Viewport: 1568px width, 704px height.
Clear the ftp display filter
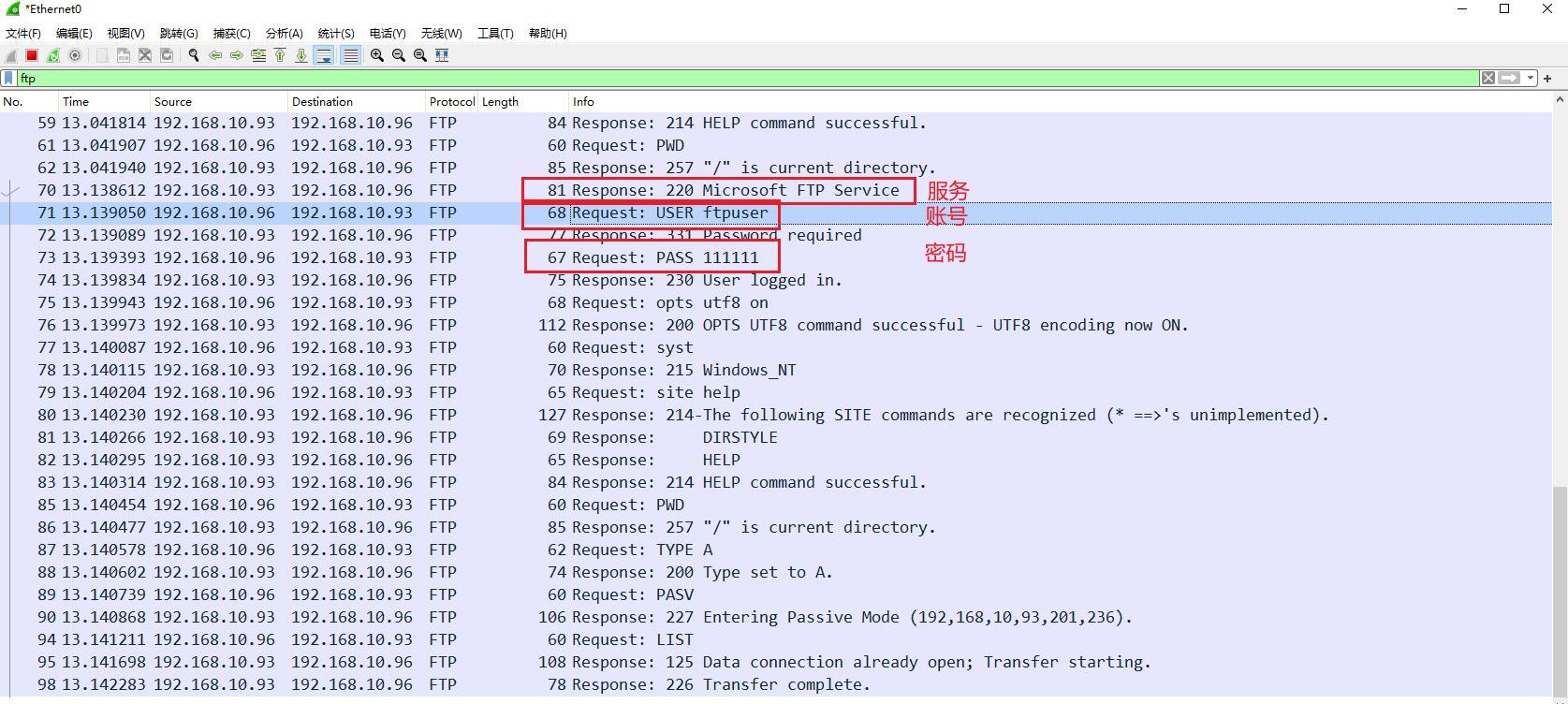point(1487,79)
